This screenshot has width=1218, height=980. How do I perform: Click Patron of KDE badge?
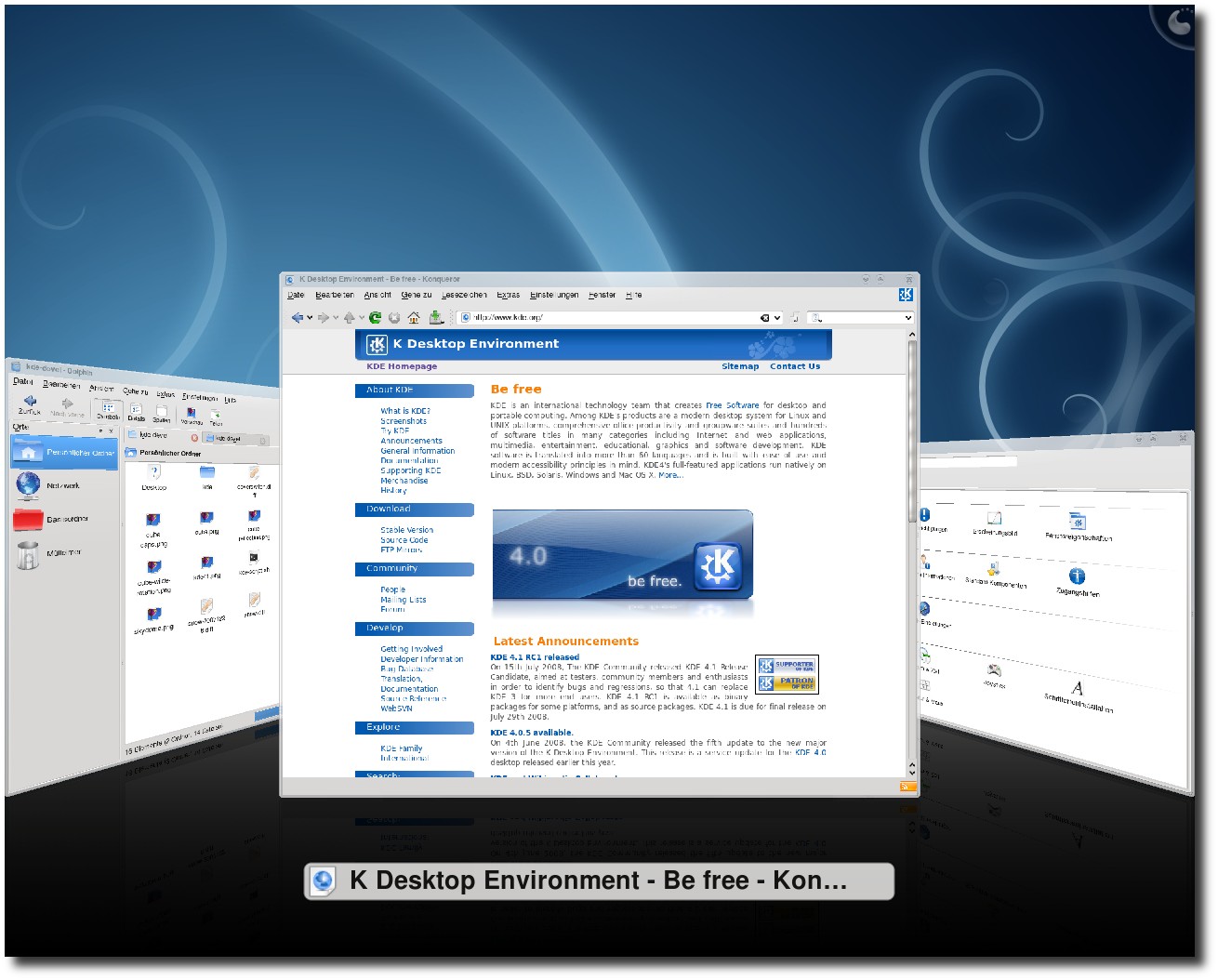787,683
